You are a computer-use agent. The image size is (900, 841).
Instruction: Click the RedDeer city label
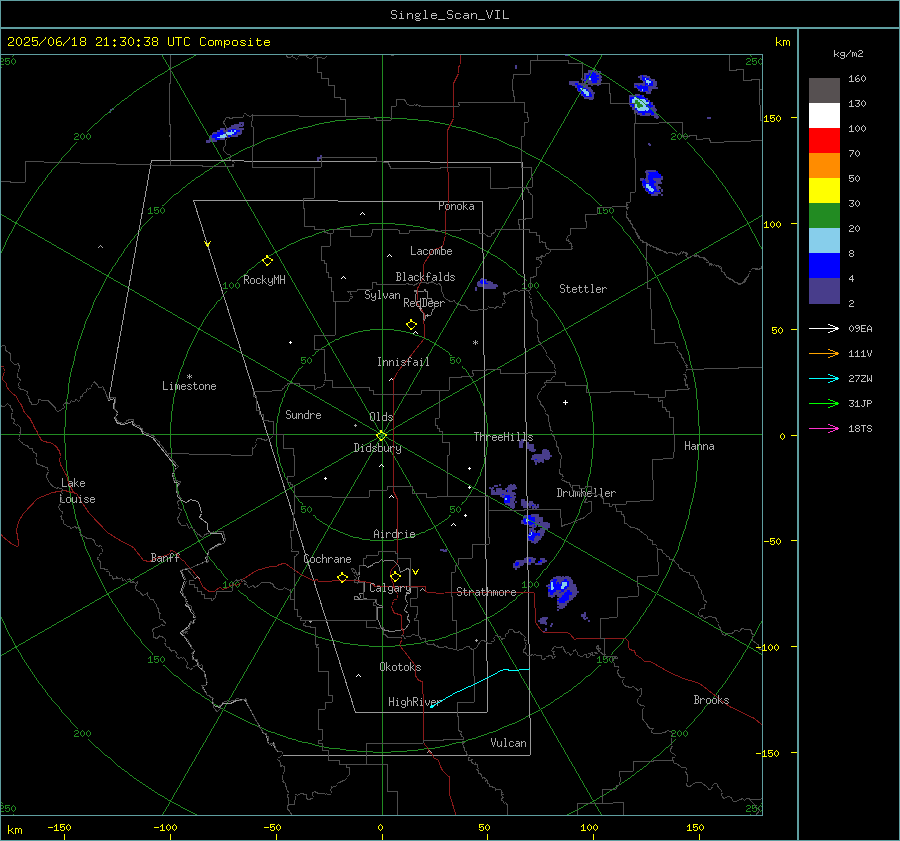[x=424, y=303]
